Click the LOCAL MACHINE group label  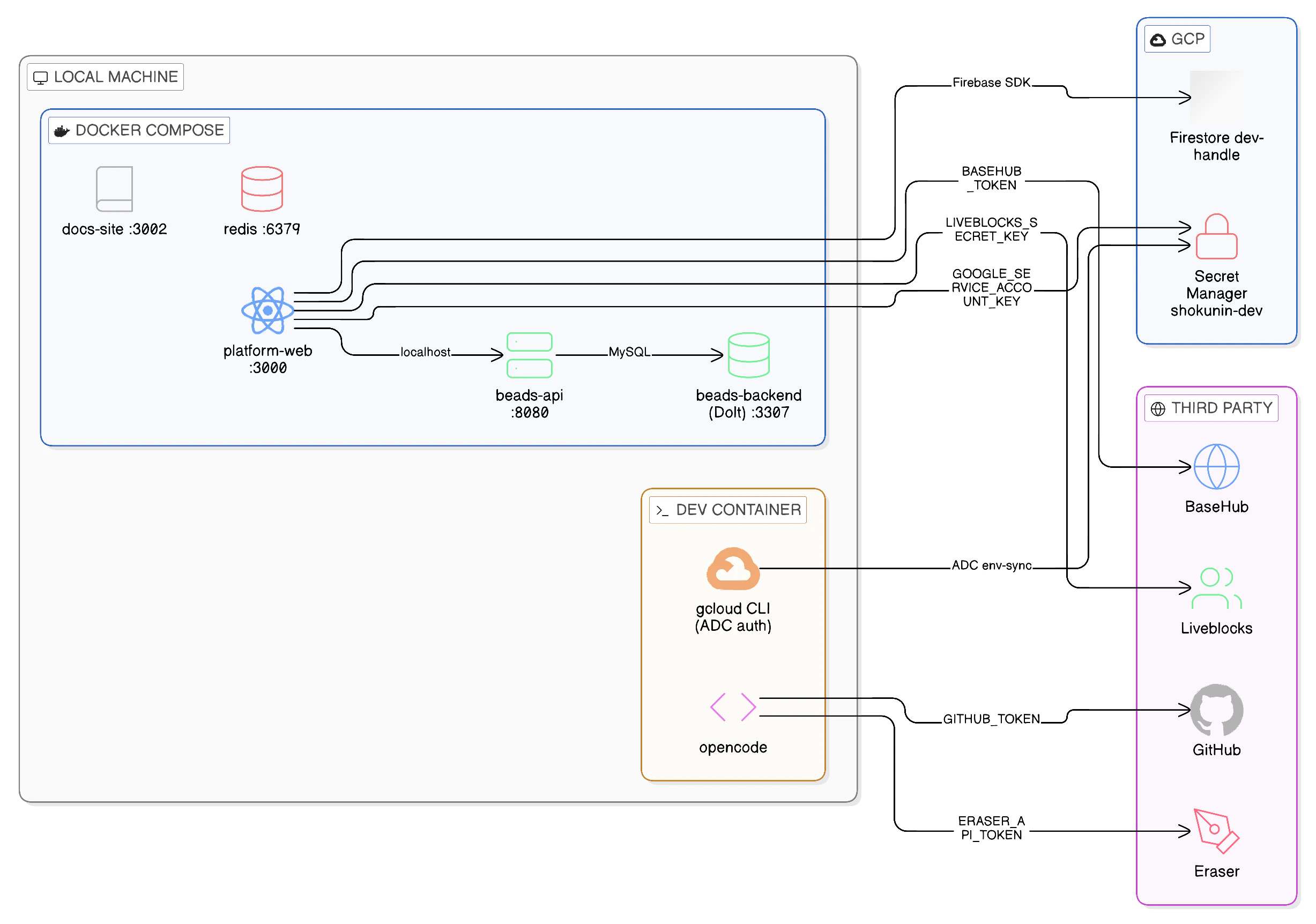click(x=106, y=77)
